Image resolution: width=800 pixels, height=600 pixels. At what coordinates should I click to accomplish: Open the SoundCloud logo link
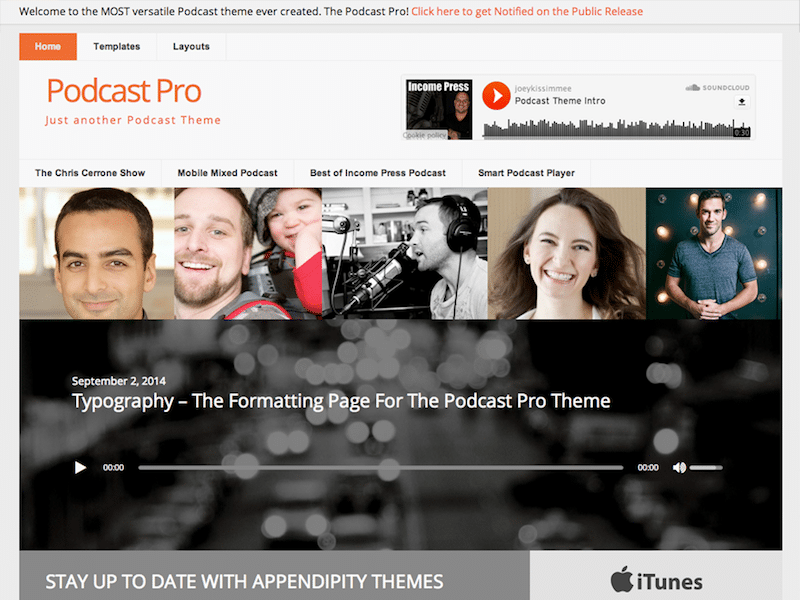[x=717, y=88]
